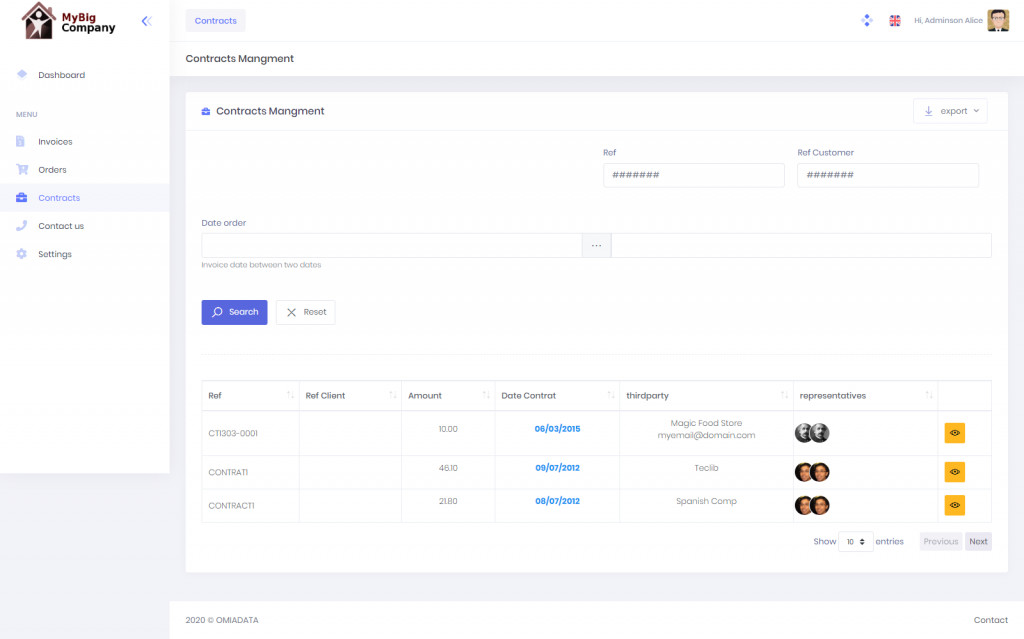The image size is (1024, 639).
Task: Collapse the sidebar with double-chevron icon
Action: [147, 21]
